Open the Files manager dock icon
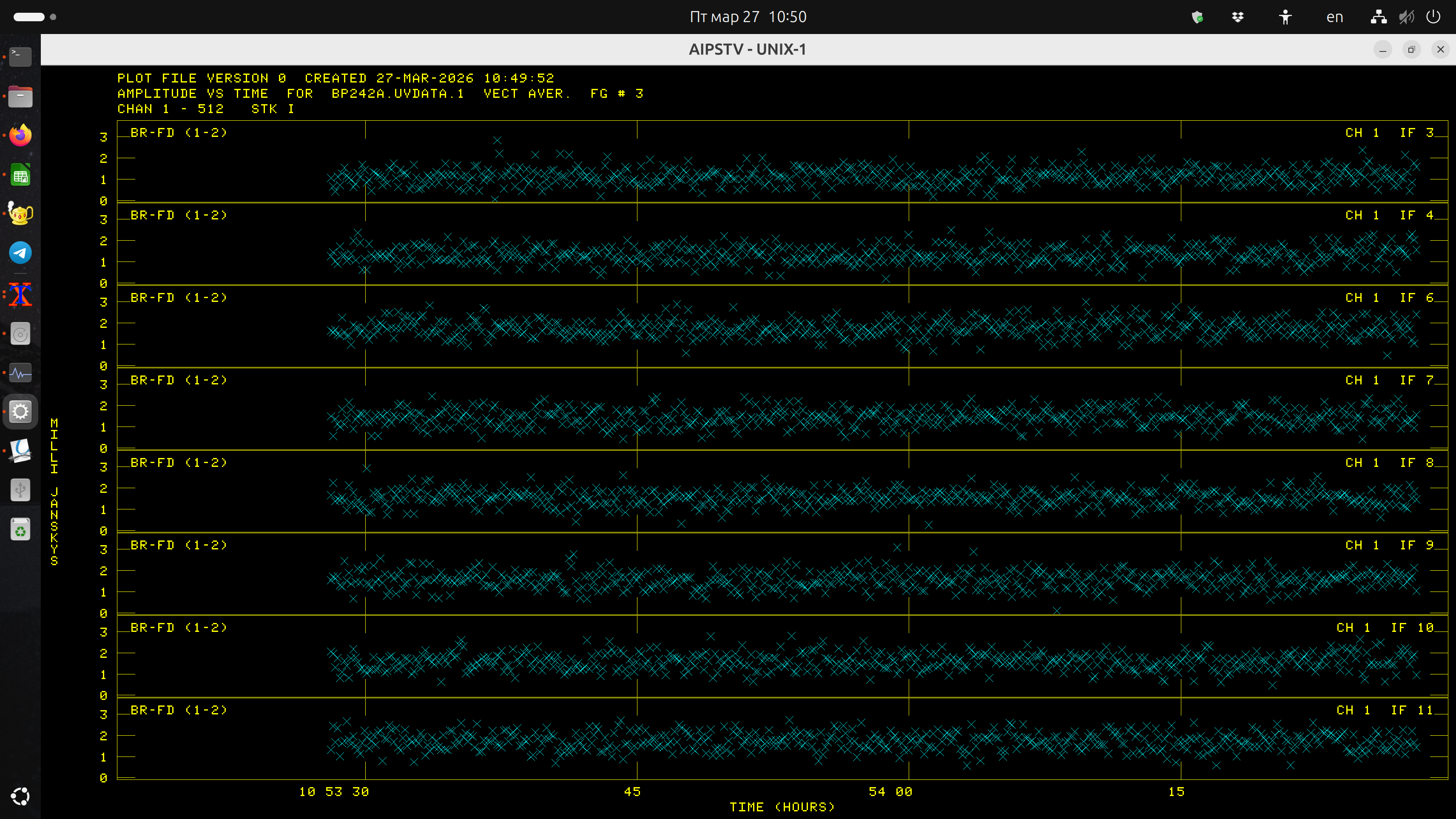This screenshot has width=1456, height=819. 20,96
